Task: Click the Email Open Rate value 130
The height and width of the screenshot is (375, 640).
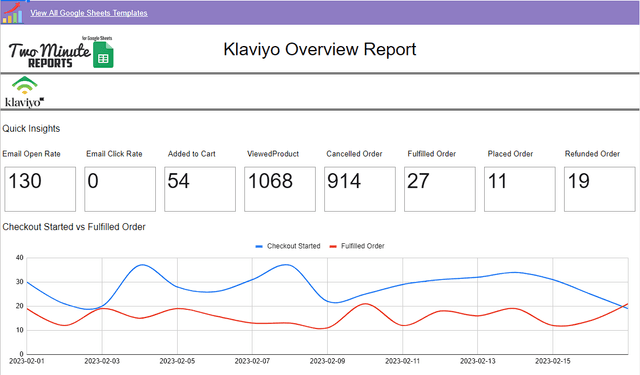Action: tap(25, 181)
